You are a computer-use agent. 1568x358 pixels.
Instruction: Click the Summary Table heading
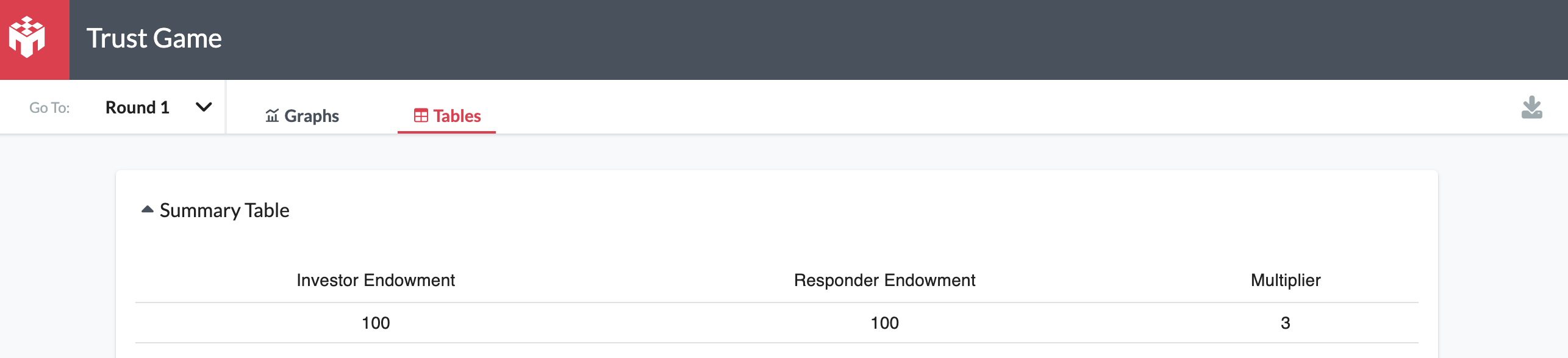224,210
